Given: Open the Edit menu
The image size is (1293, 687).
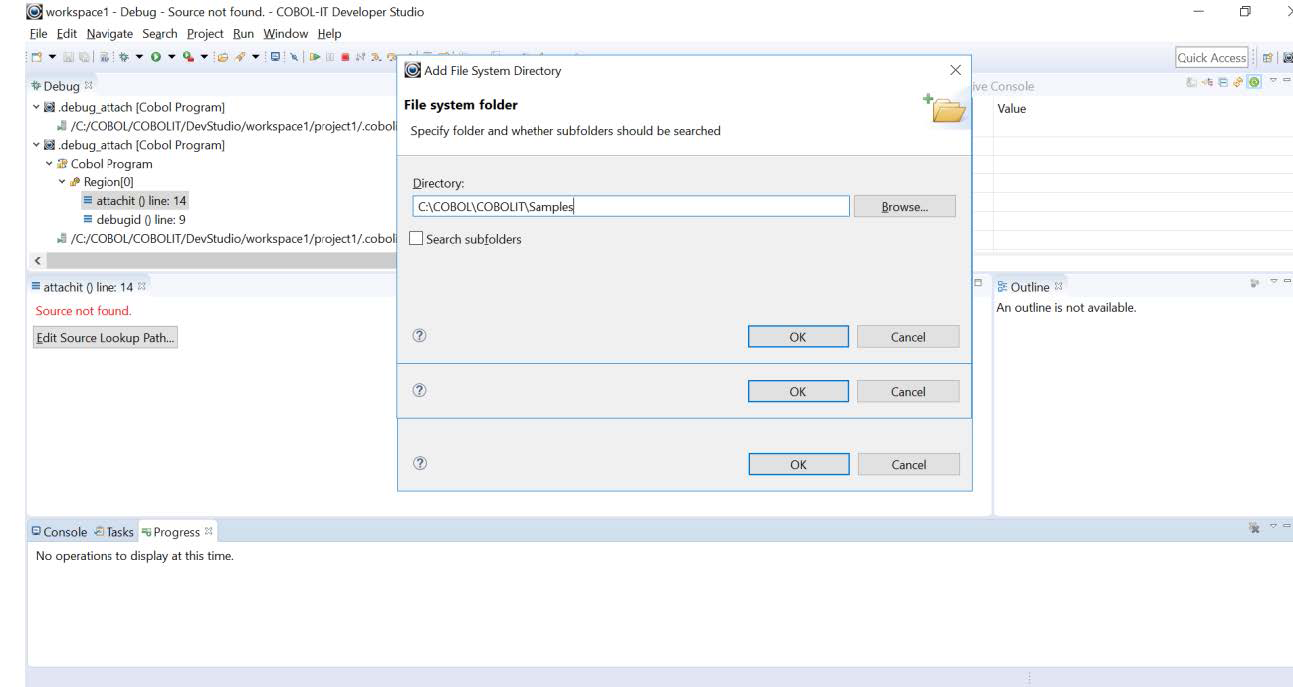Looking at the screenshot, I should tap(67, 33).
